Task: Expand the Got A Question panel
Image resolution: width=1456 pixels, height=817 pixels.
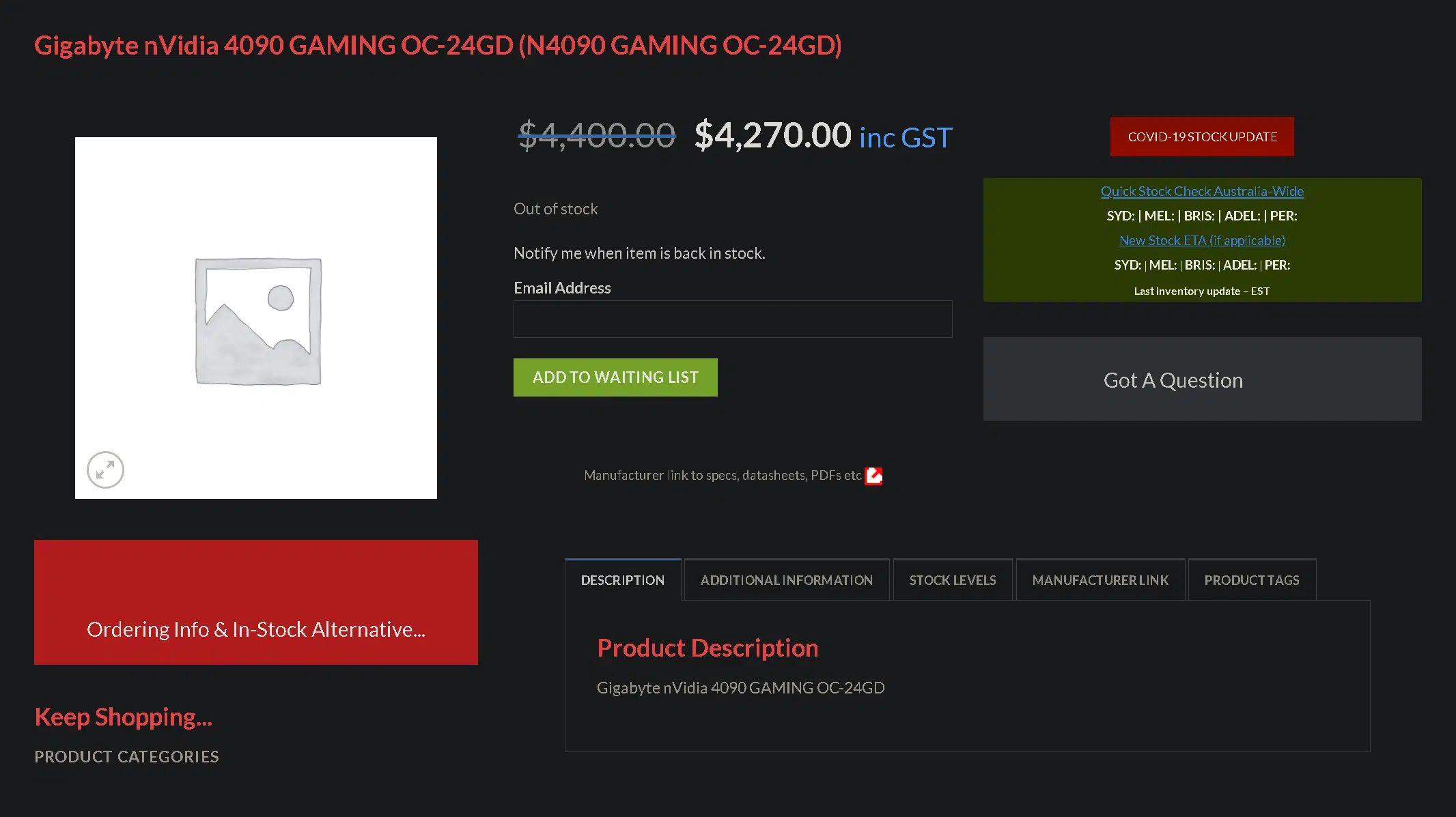Action: pyautogui.click(x=1202, y=379)
